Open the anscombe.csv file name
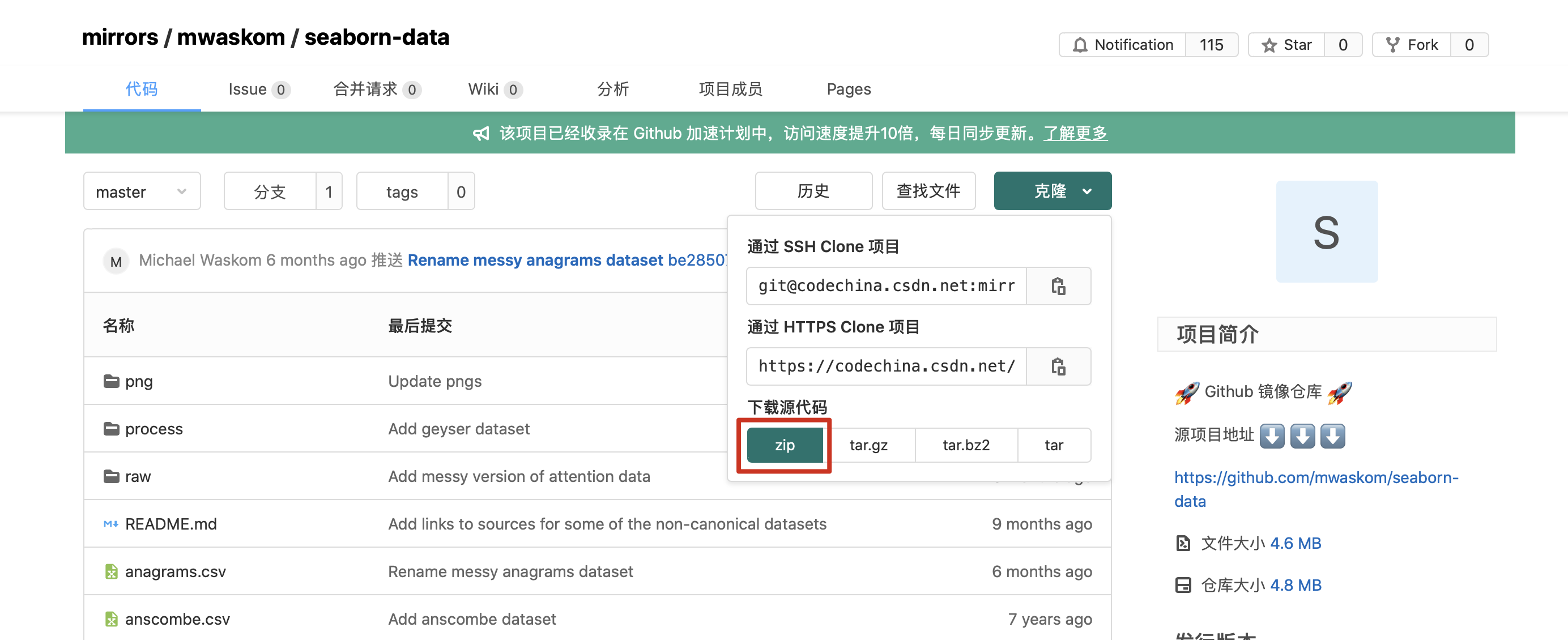Screen dimensions: 1568x640 (x=177, y=618)
